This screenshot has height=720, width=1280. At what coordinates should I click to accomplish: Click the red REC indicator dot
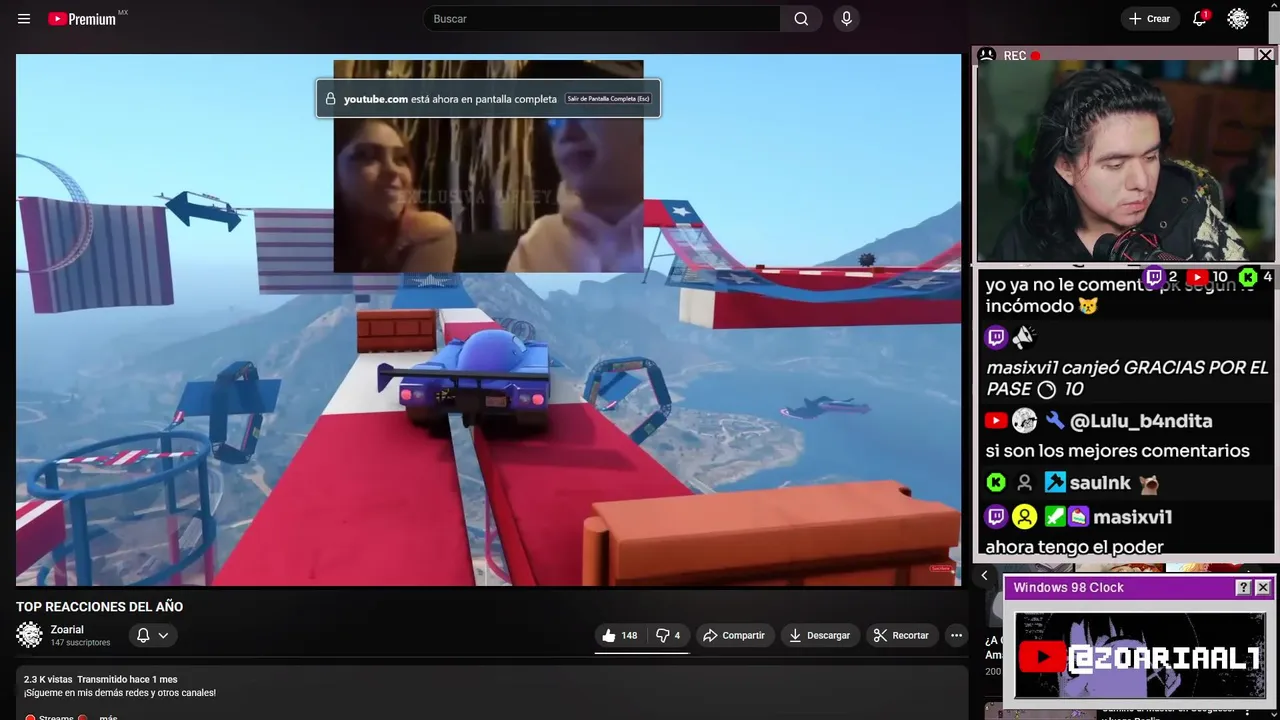[x=1035, y=56]
